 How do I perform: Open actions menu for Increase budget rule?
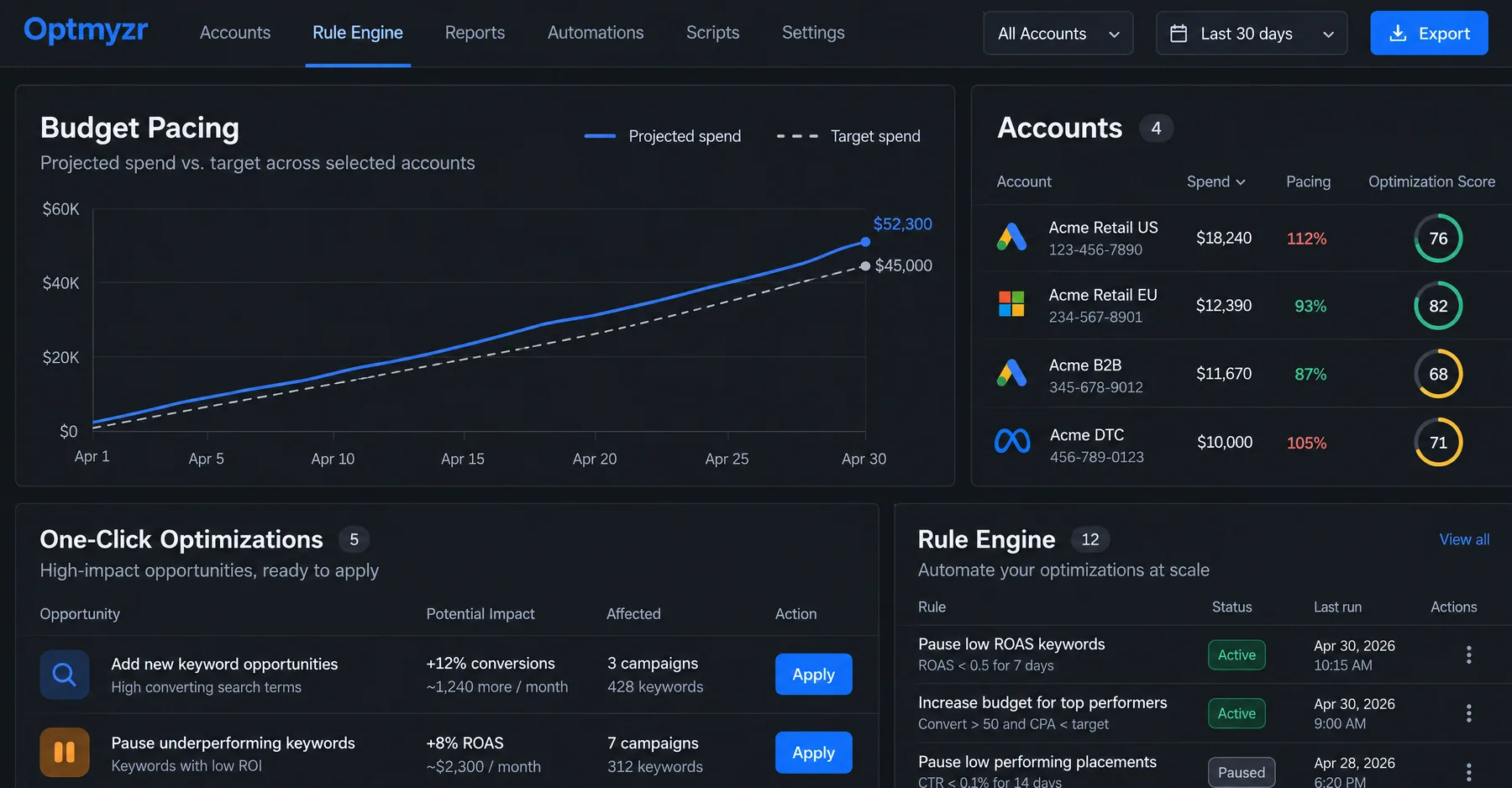(1468, 713)
